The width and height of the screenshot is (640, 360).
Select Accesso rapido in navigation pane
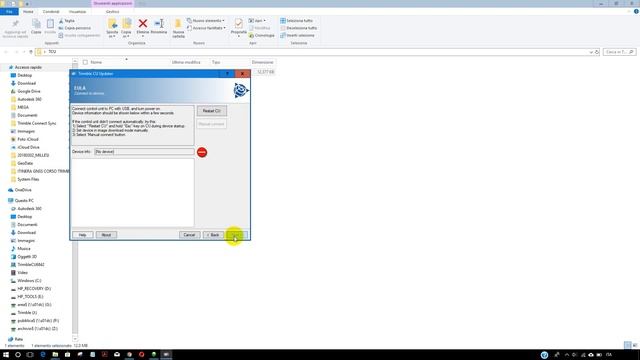pyautogui.click(x=28, y=67)
